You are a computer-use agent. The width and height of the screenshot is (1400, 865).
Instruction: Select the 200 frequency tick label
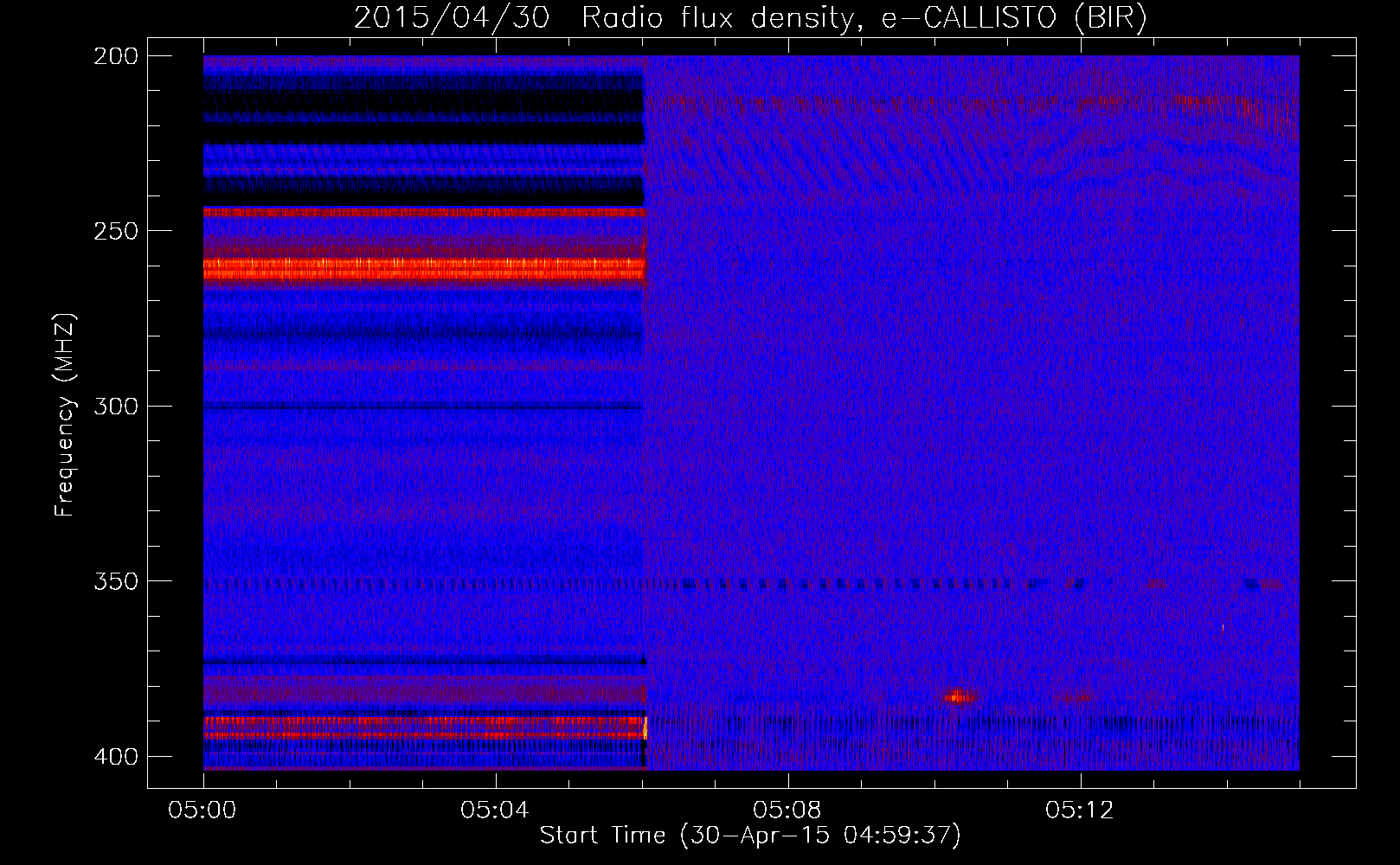[x=116, y=56]
